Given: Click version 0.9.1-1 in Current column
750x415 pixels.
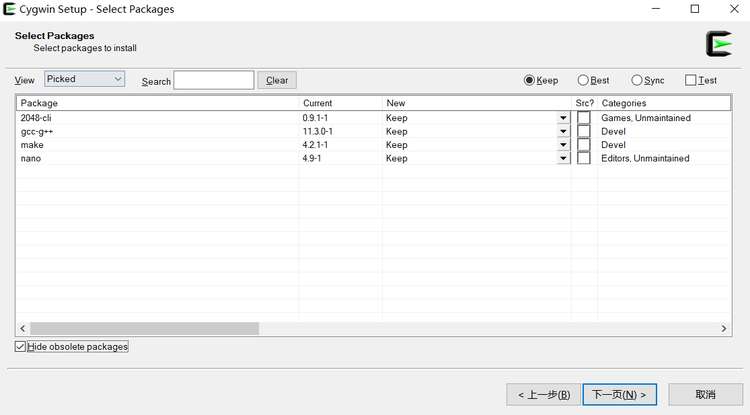Looking at the screenshot, I should tap(315, 118).
